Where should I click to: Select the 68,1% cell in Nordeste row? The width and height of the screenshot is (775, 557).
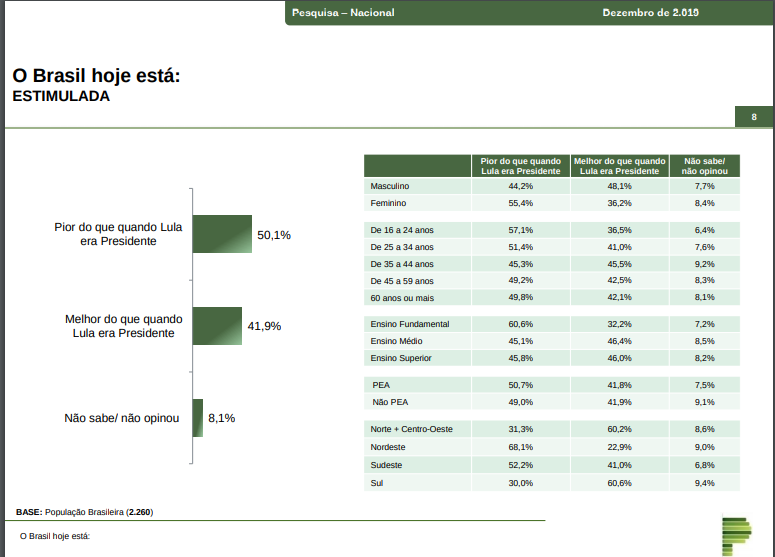coord(520,447)
